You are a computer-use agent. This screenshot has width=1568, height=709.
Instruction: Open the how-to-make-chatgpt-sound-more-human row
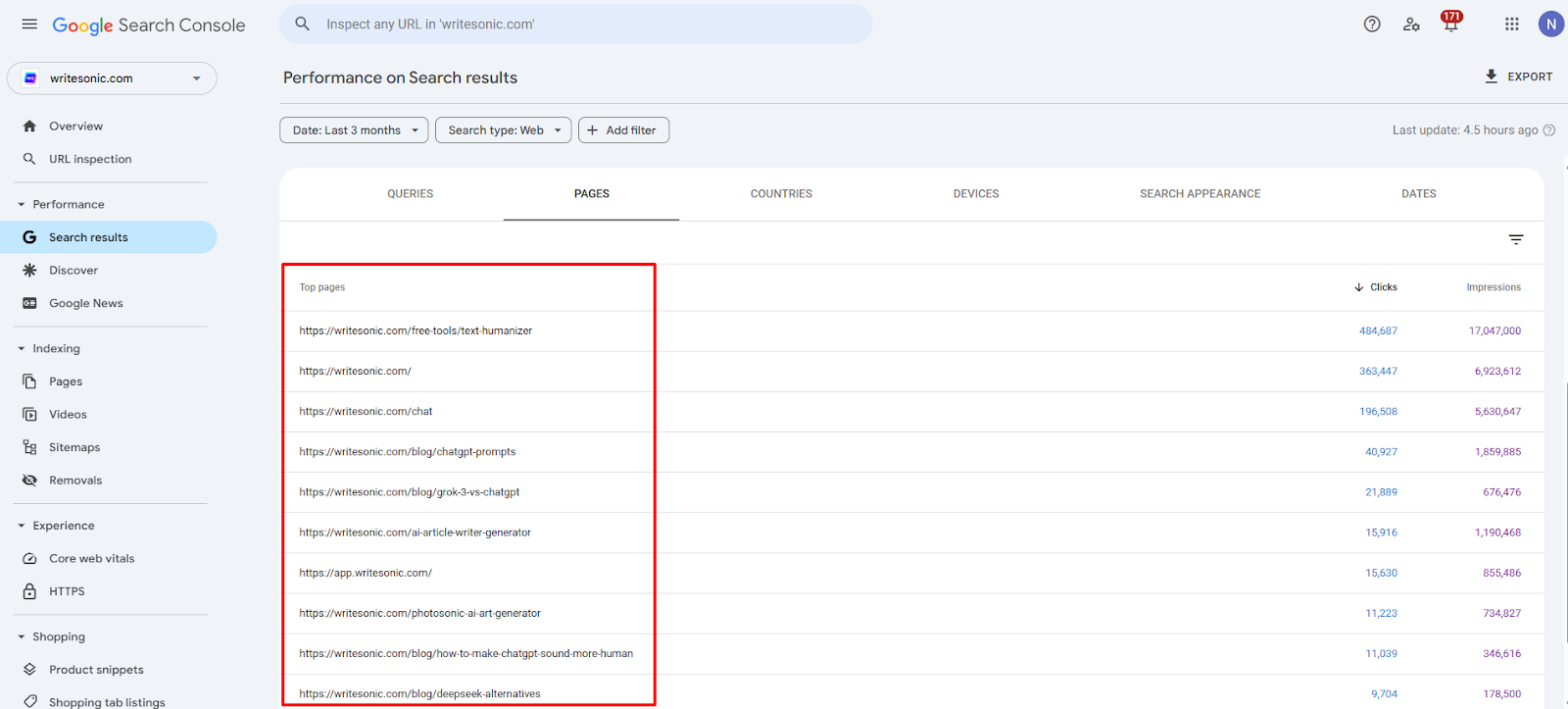(x=911, y=653)
